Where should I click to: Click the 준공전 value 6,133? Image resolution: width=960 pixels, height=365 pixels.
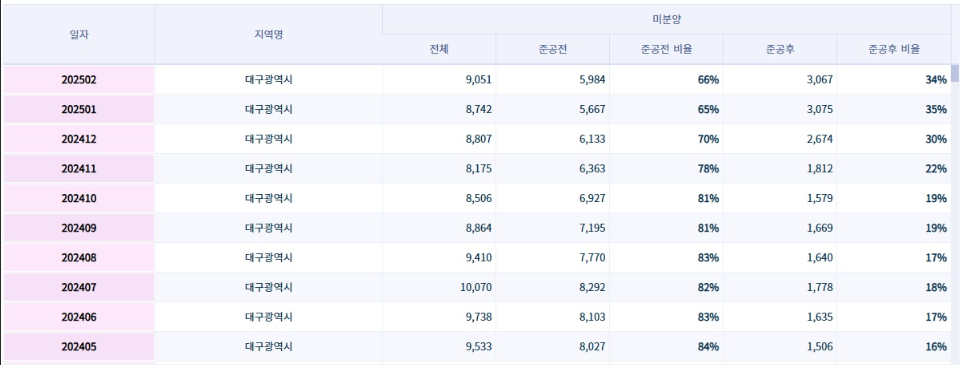pos(592,139)
